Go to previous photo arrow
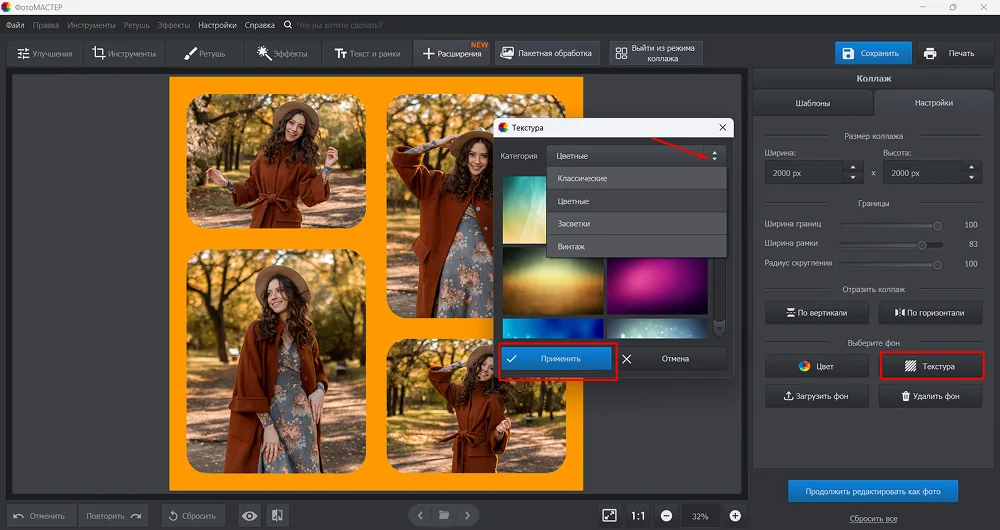 coord(420,515)
